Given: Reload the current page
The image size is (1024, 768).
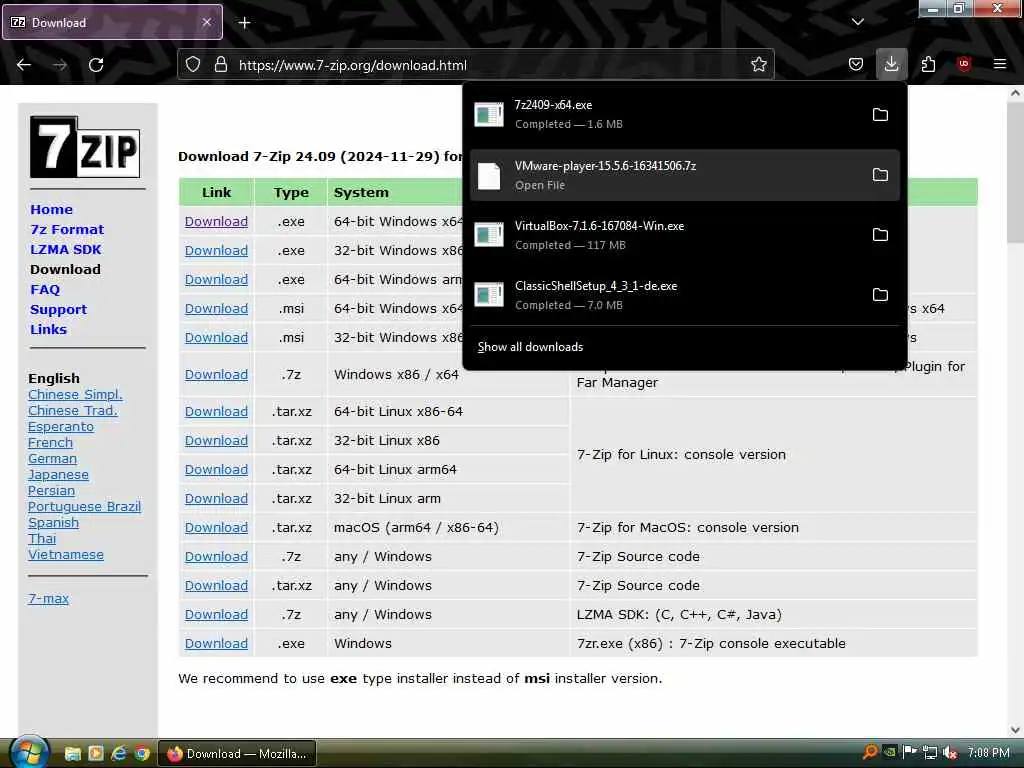Looking at the screenshot, I should 96,65.
